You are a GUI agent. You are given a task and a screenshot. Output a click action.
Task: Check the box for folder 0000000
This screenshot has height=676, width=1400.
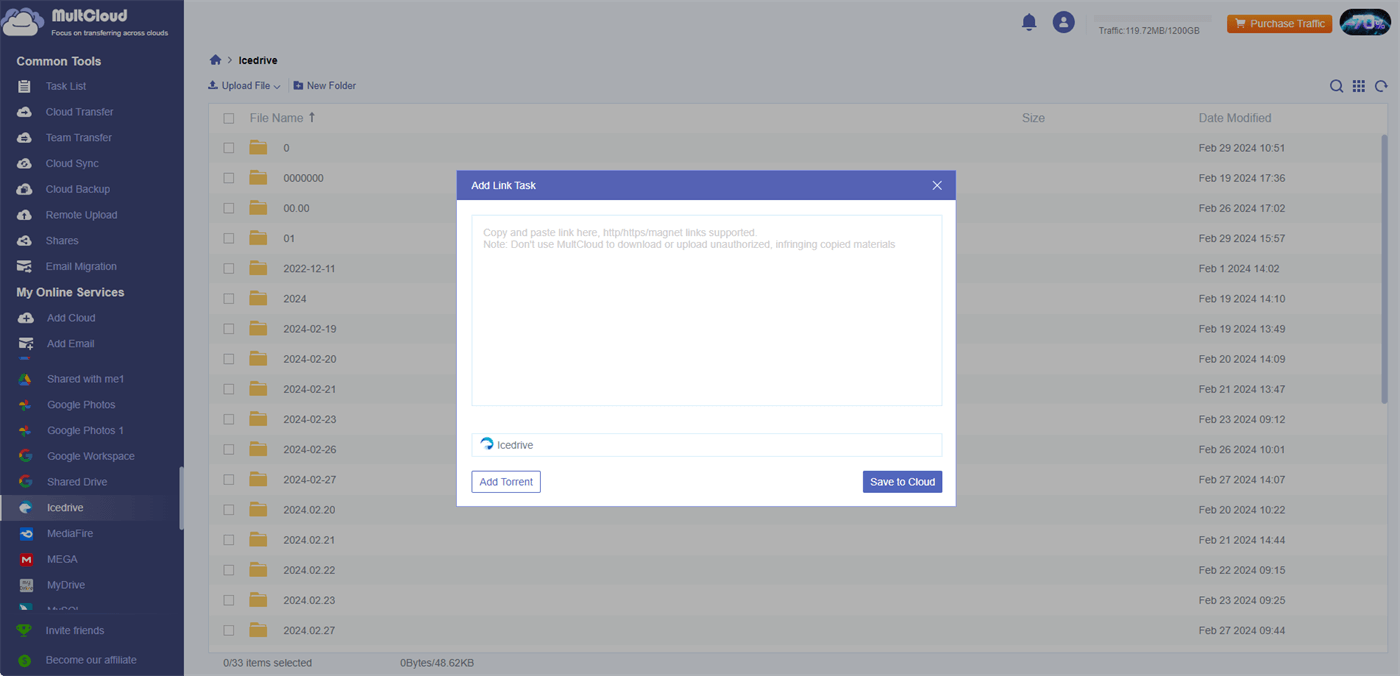point(229,178)
